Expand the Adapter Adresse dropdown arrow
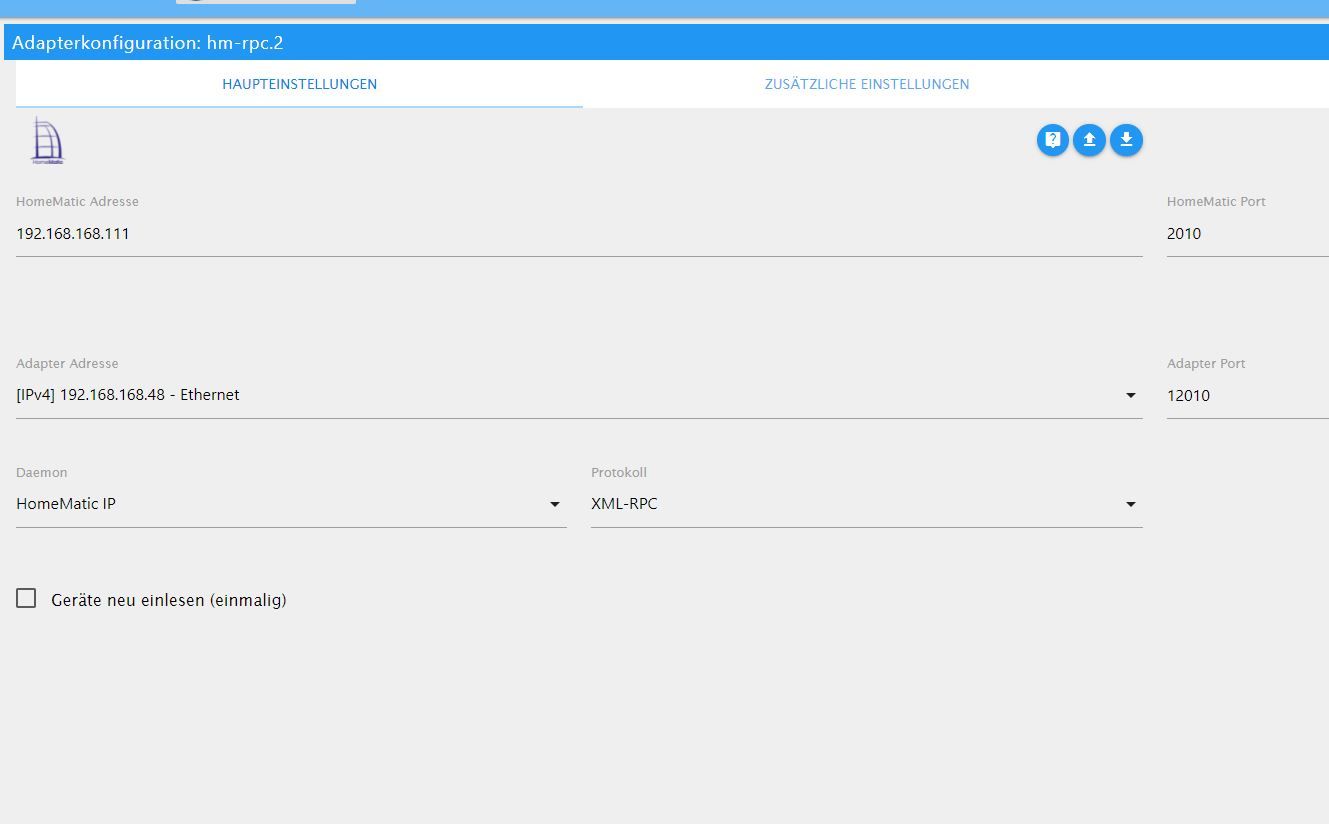 1131,395
